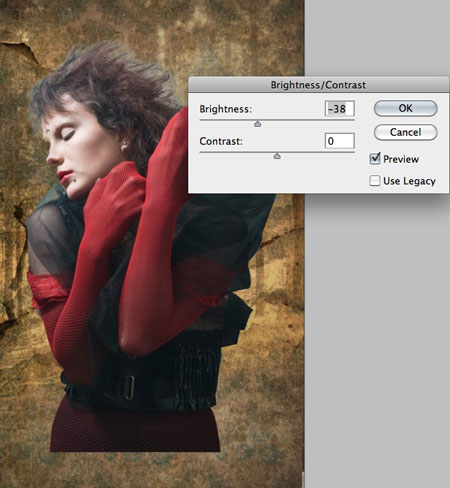Click the Contrast slider track left of its handle
Screen dimensions: 450x488
pos(237,152)
